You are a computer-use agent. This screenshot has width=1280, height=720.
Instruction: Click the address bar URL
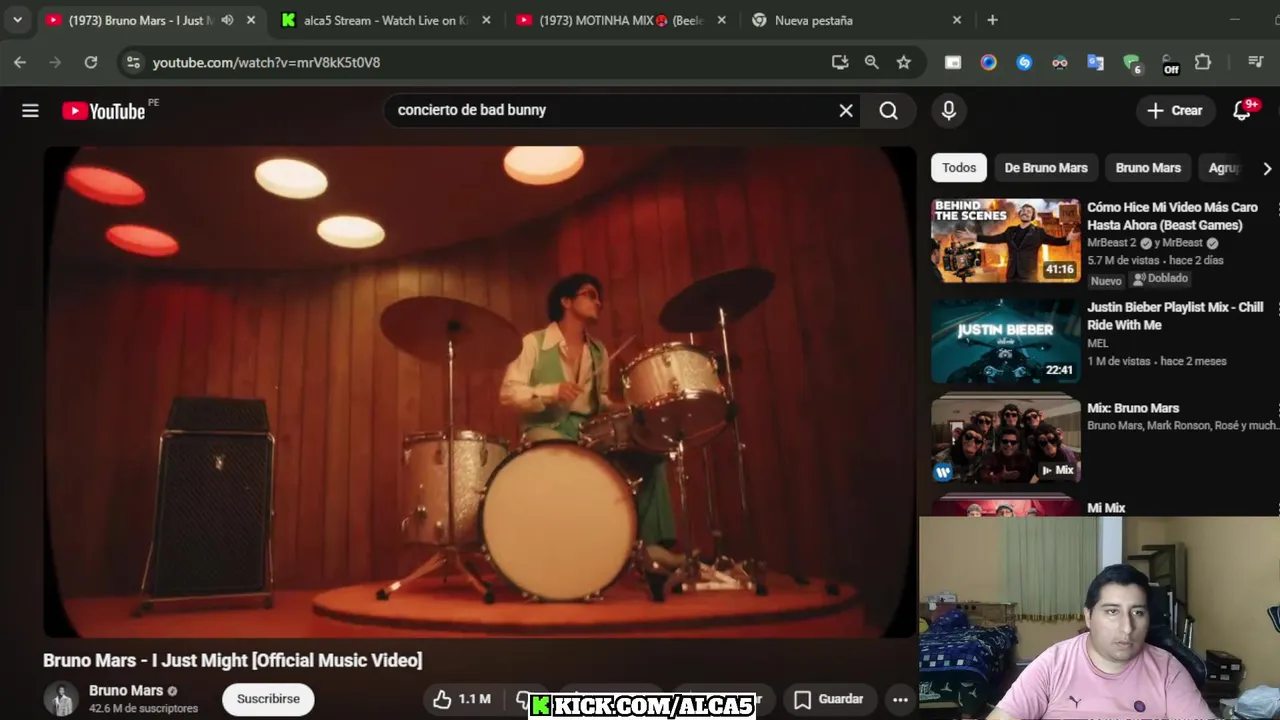(x=266, y=62)
